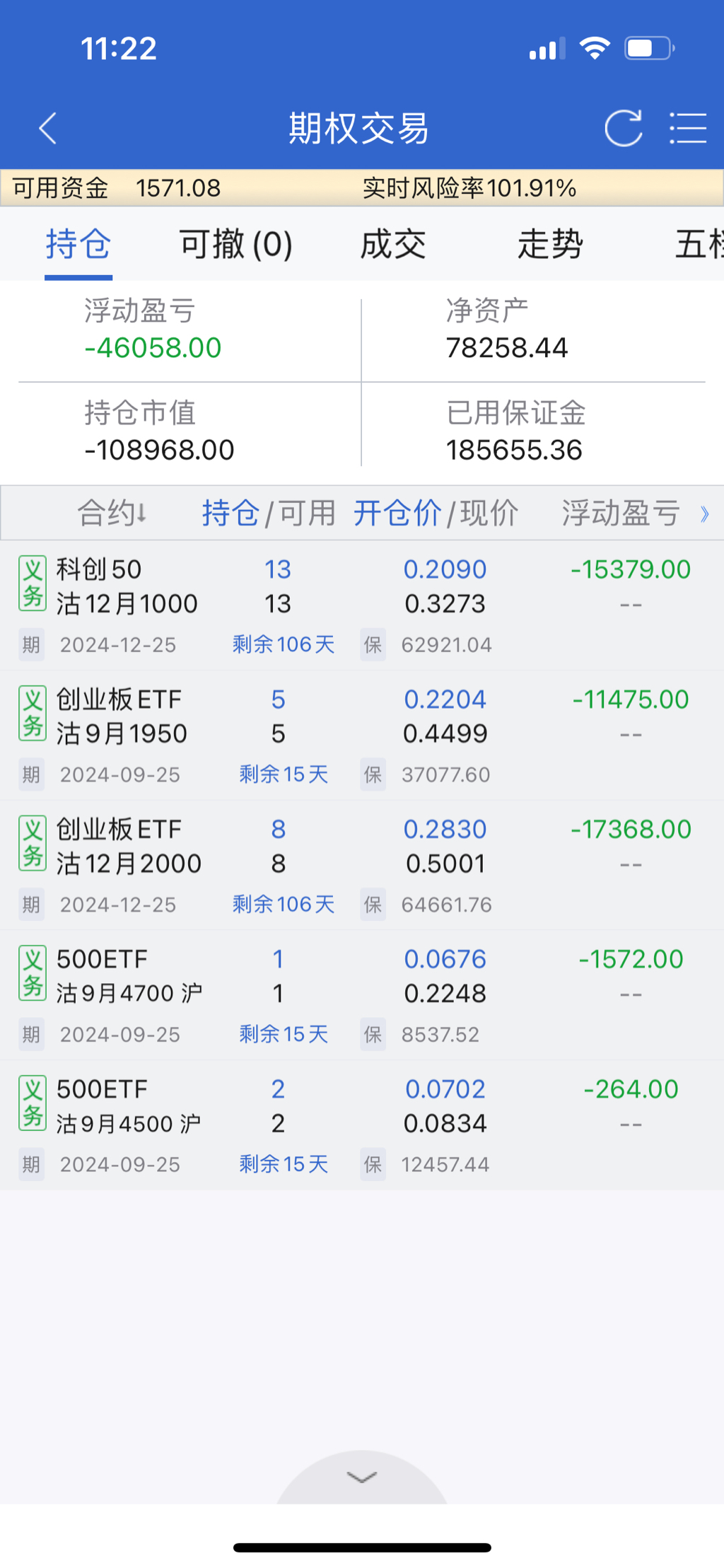This screenshot has height=1568, width=724.
Task: Toggle the 开仓价/现价 column header
Action: point(436,513)
